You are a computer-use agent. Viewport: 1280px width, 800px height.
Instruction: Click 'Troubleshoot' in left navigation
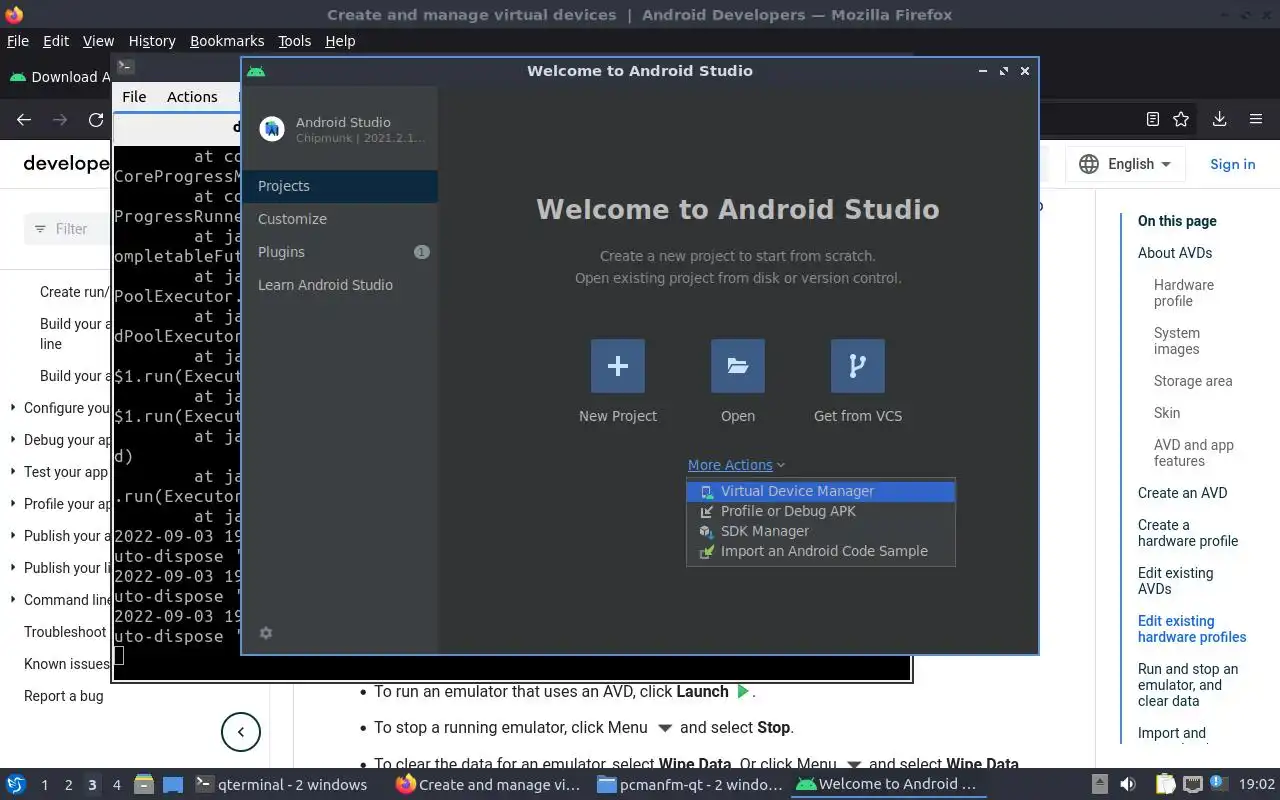(65, 632)
